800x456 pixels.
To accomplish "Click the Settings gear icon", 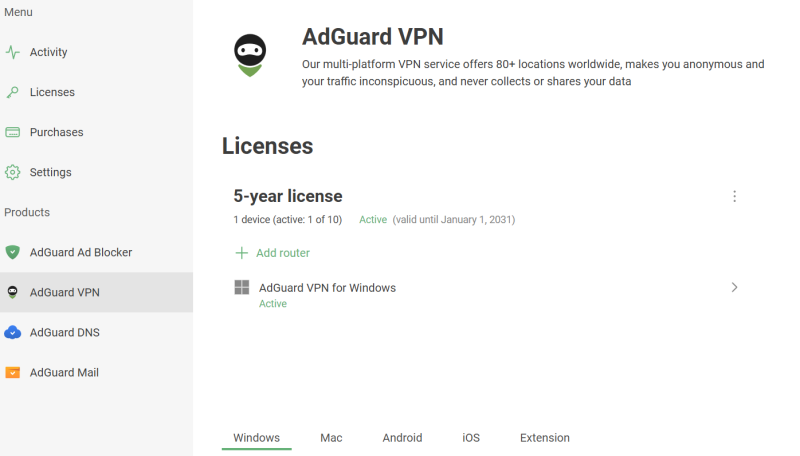I will [12, 172].
